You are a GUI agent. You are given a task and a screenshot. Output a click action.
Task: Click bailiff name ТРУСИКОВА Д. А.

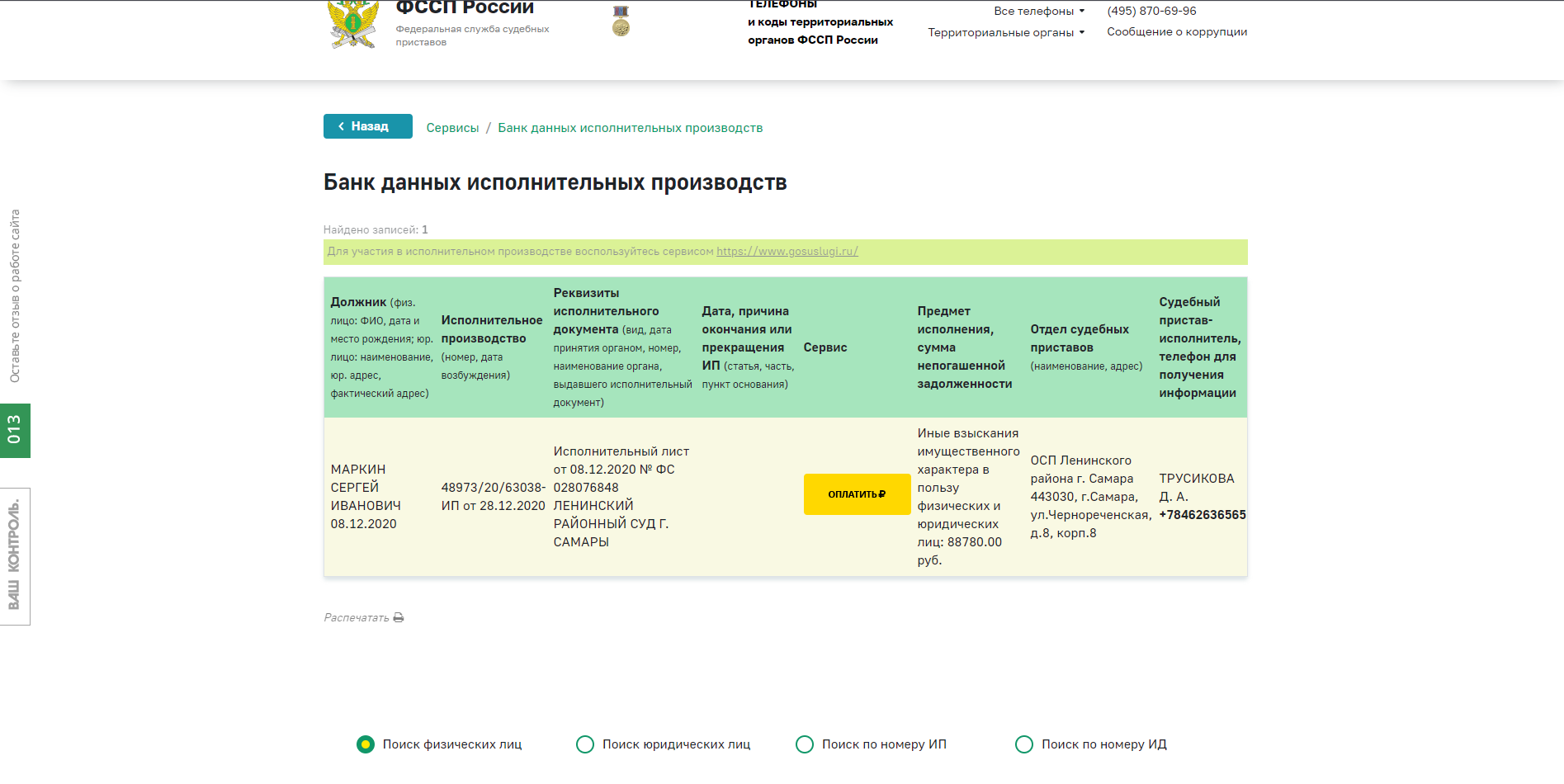coord(1197,488)
